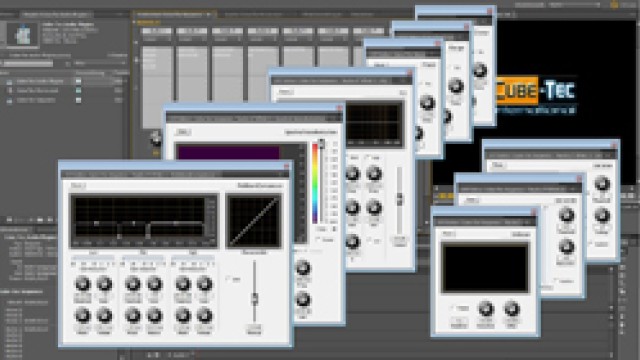640x360 pixels.
Task: Click the upper knob in the rearmost right-side plugin window
Action: [602, 184]
